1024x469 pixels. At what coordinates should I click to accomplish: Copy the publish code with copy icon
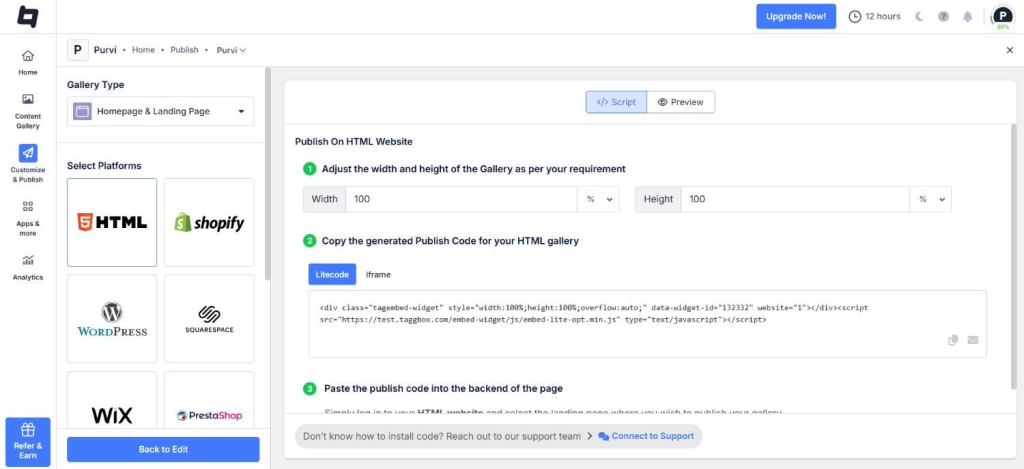pos(954,340)
